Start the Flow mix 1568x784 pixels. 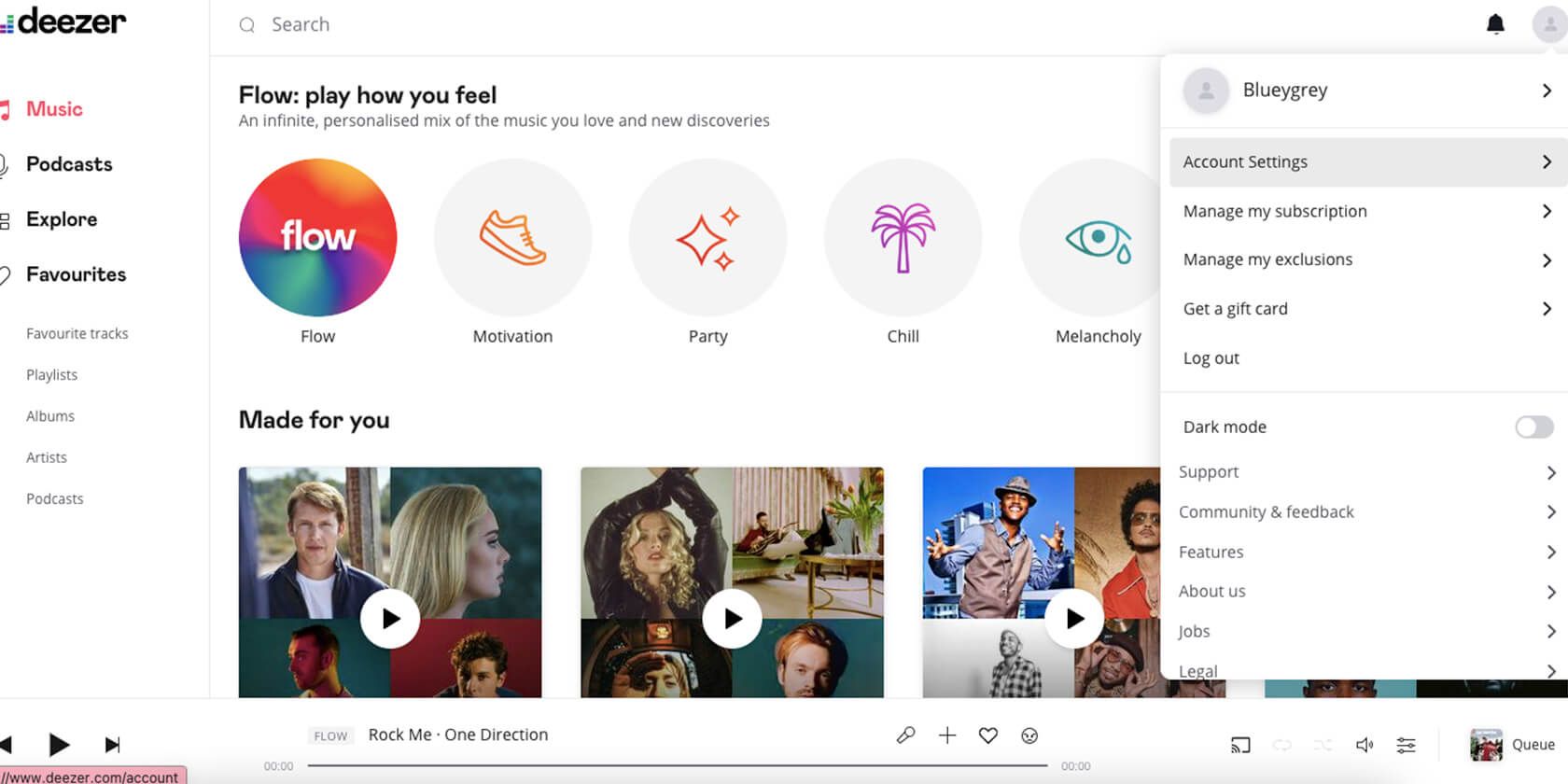pos(317,237)
